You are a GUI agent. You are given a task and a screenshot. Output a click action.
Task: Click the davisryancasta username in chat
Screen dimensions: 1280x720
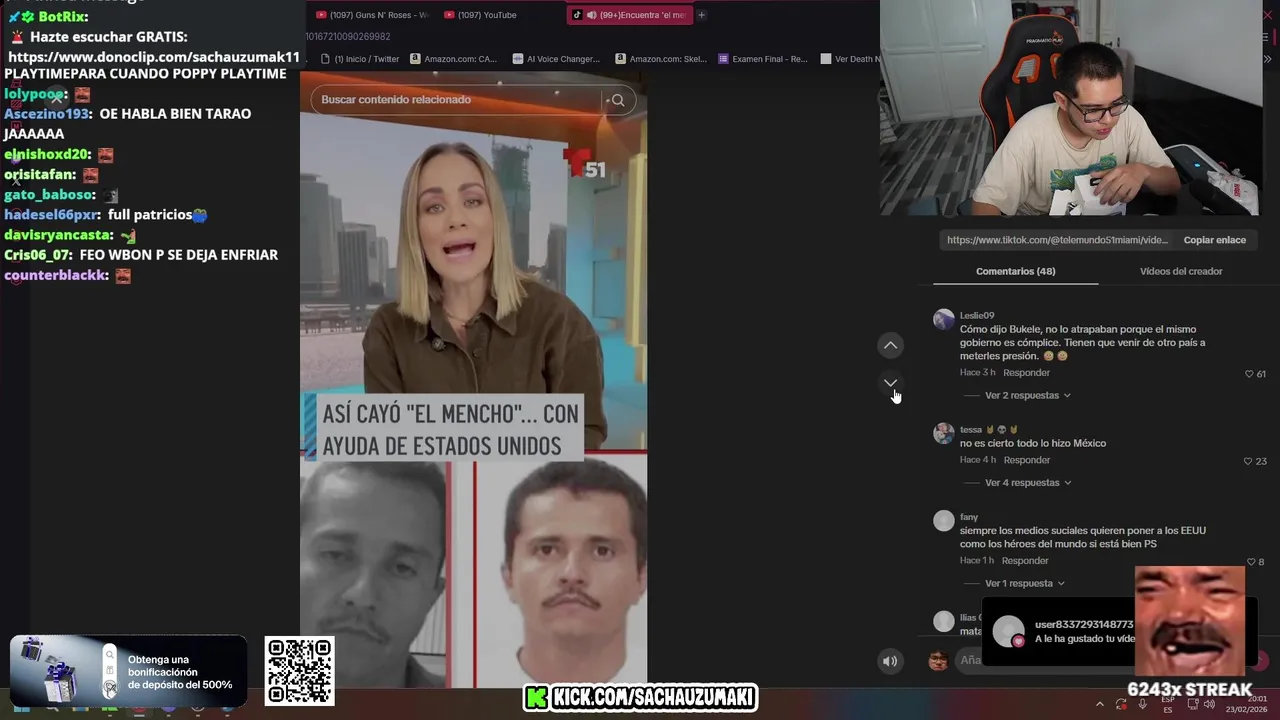[58, 235]
